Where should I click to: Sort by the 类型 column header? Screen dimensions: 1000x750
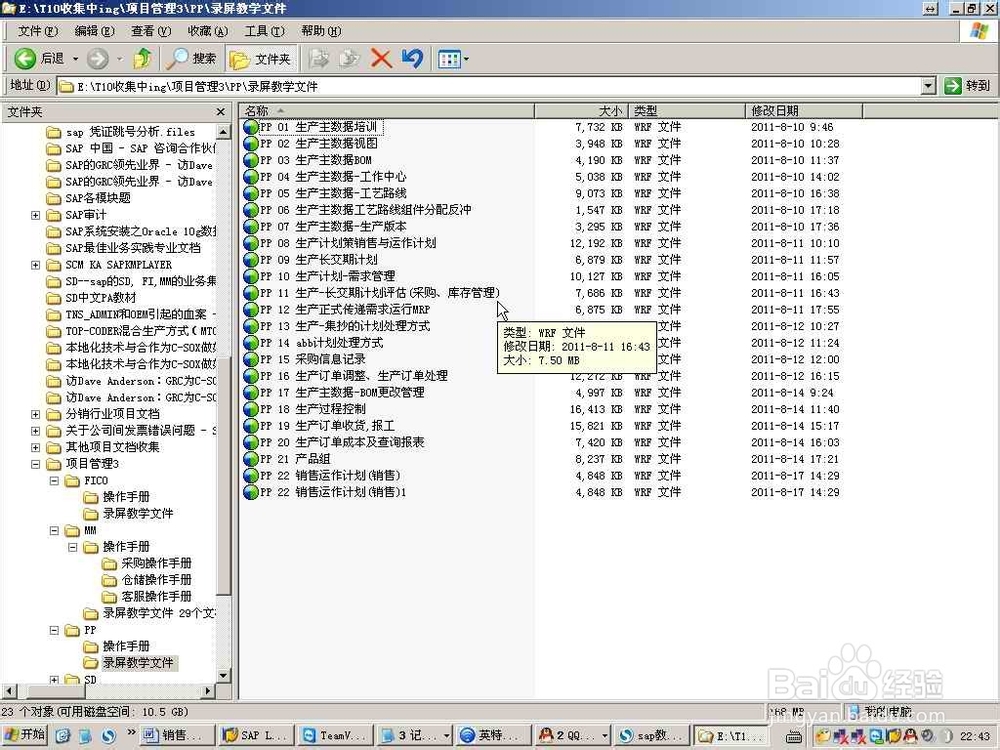687,111
